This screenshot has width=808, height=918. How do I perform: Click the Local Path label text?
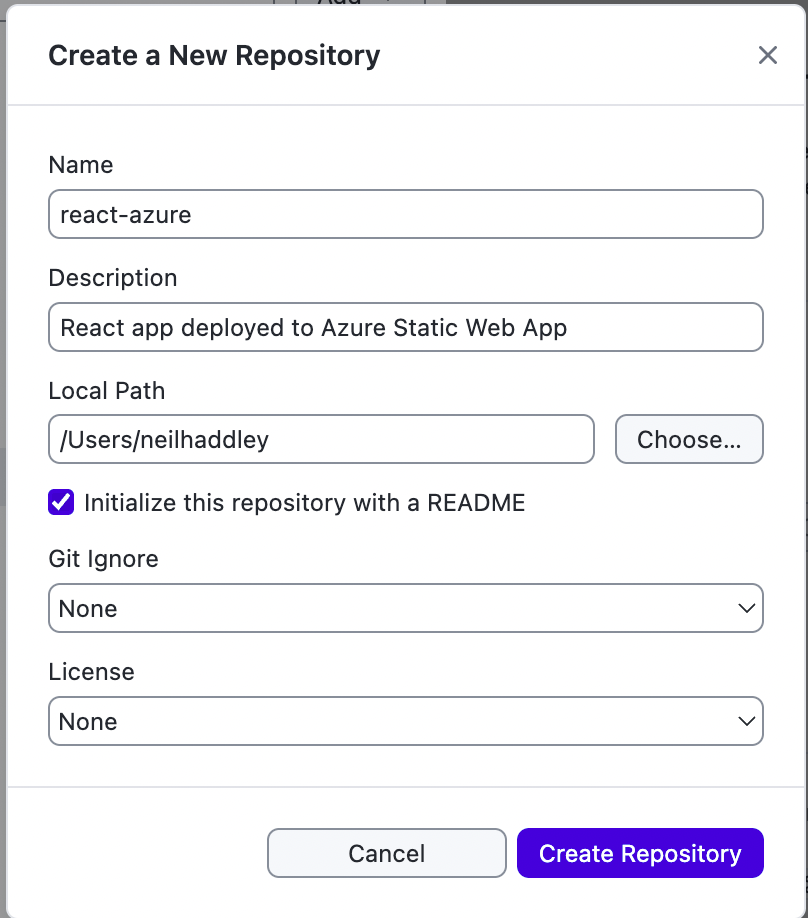click(x=107, y=391)
